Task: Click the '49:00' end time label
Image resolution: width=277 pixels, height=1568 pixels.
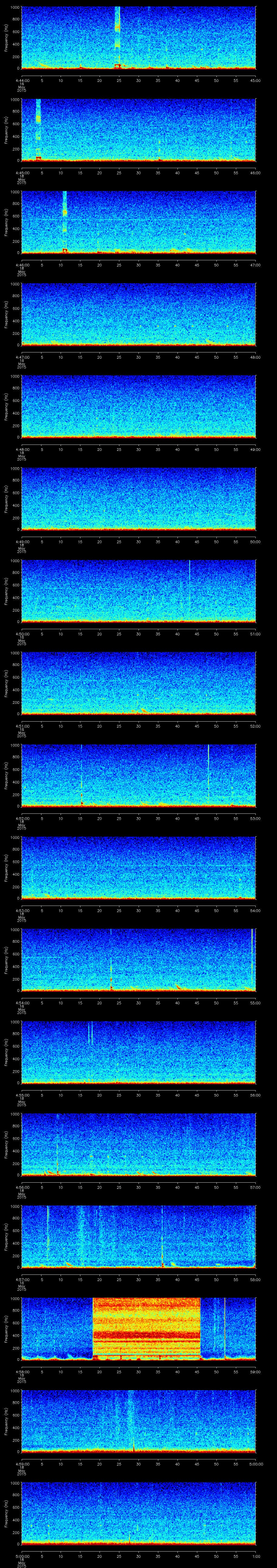Action: (x=255, y=449)
